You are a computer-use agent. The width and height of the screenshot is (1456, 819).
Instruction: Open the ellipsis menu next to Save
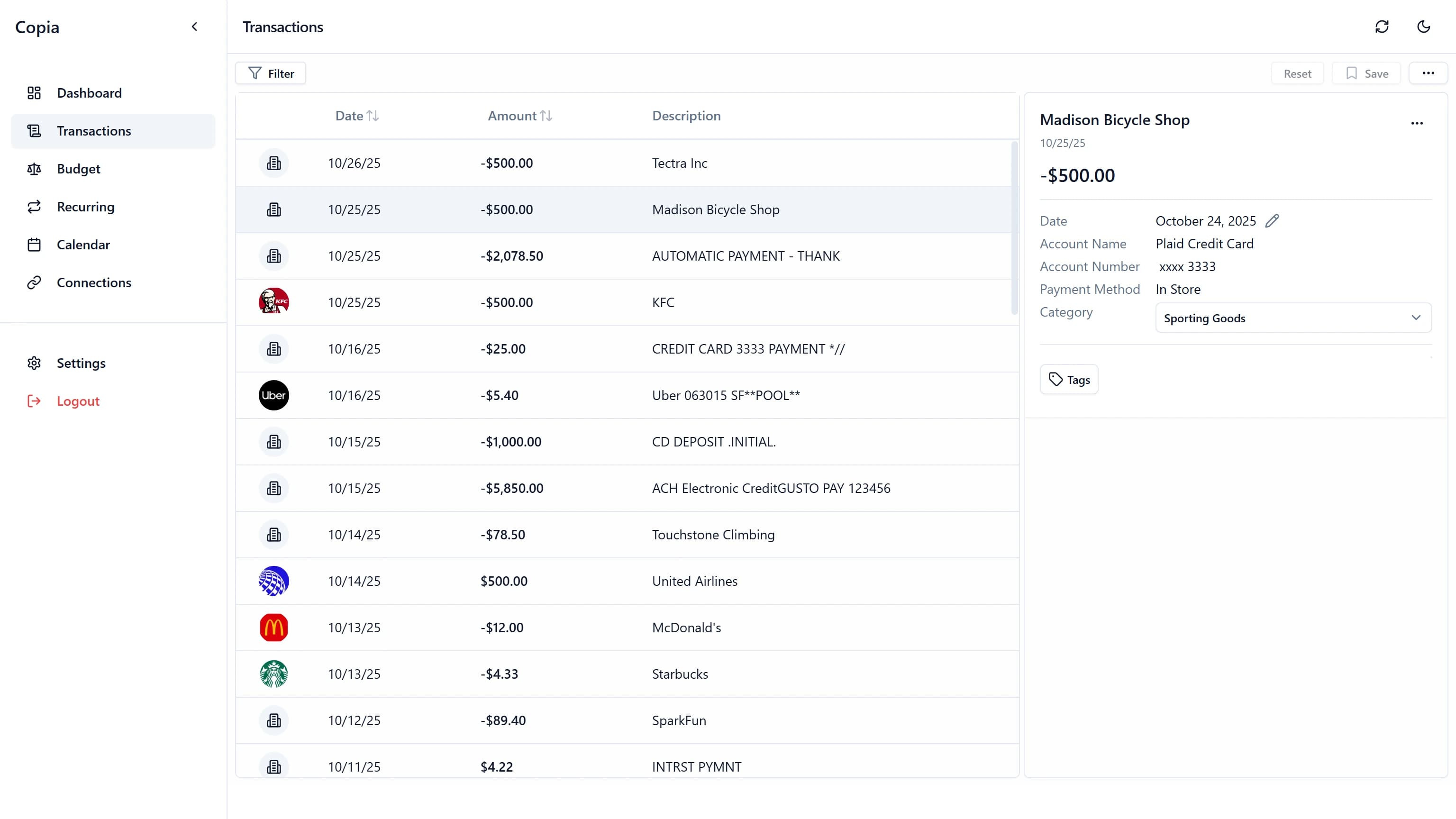coord(1429,73)
